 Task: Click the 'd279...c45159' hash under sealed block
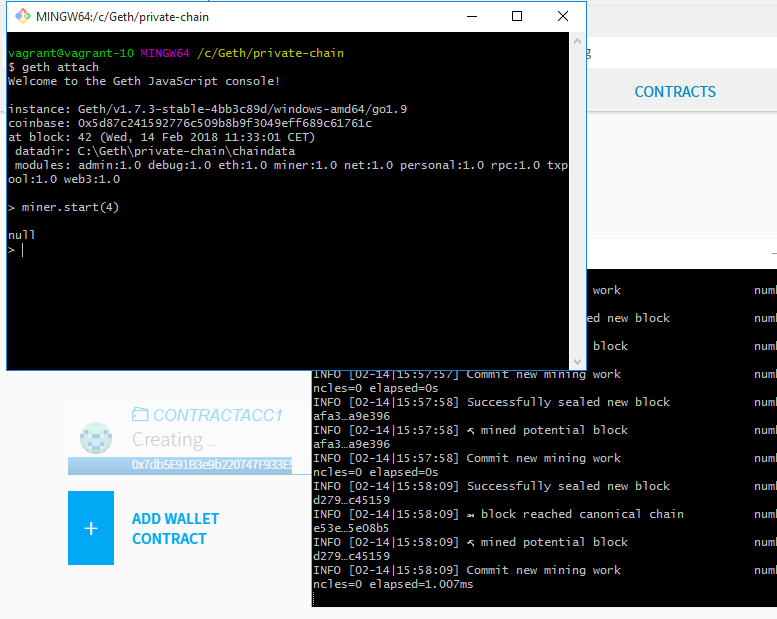click(x=351, y=500)
